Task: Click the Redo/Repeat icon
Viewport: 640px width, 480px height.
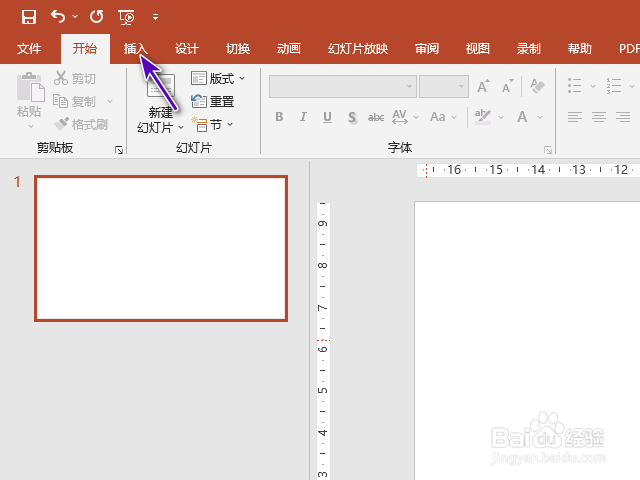Action: [97, 17]
